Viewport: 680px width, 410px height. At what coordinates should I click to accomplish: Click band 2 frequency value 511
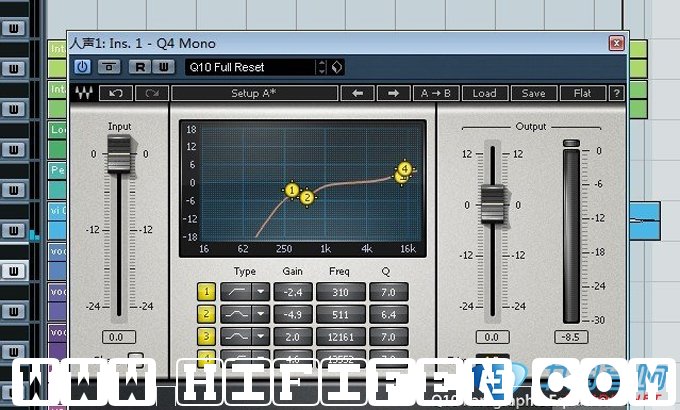tap(340, 314)
